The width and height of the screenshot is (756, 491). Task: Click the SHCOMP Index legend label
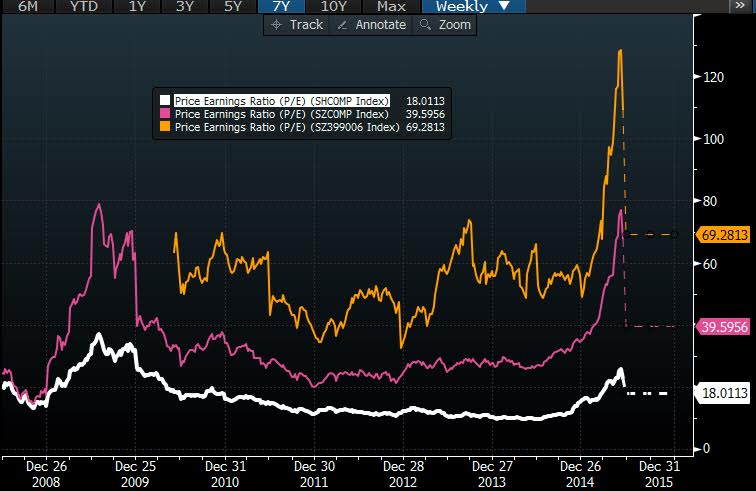click(281, 101)
